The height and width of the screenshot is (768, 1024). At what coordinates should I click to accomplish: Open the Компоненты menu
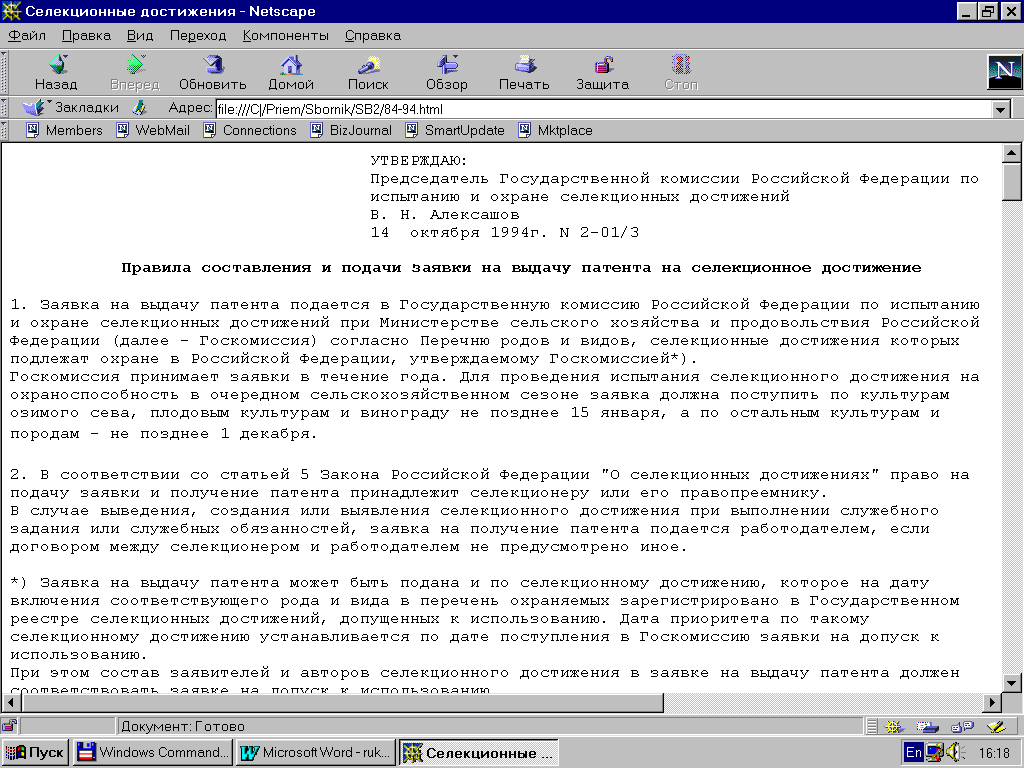coord(285,35)
